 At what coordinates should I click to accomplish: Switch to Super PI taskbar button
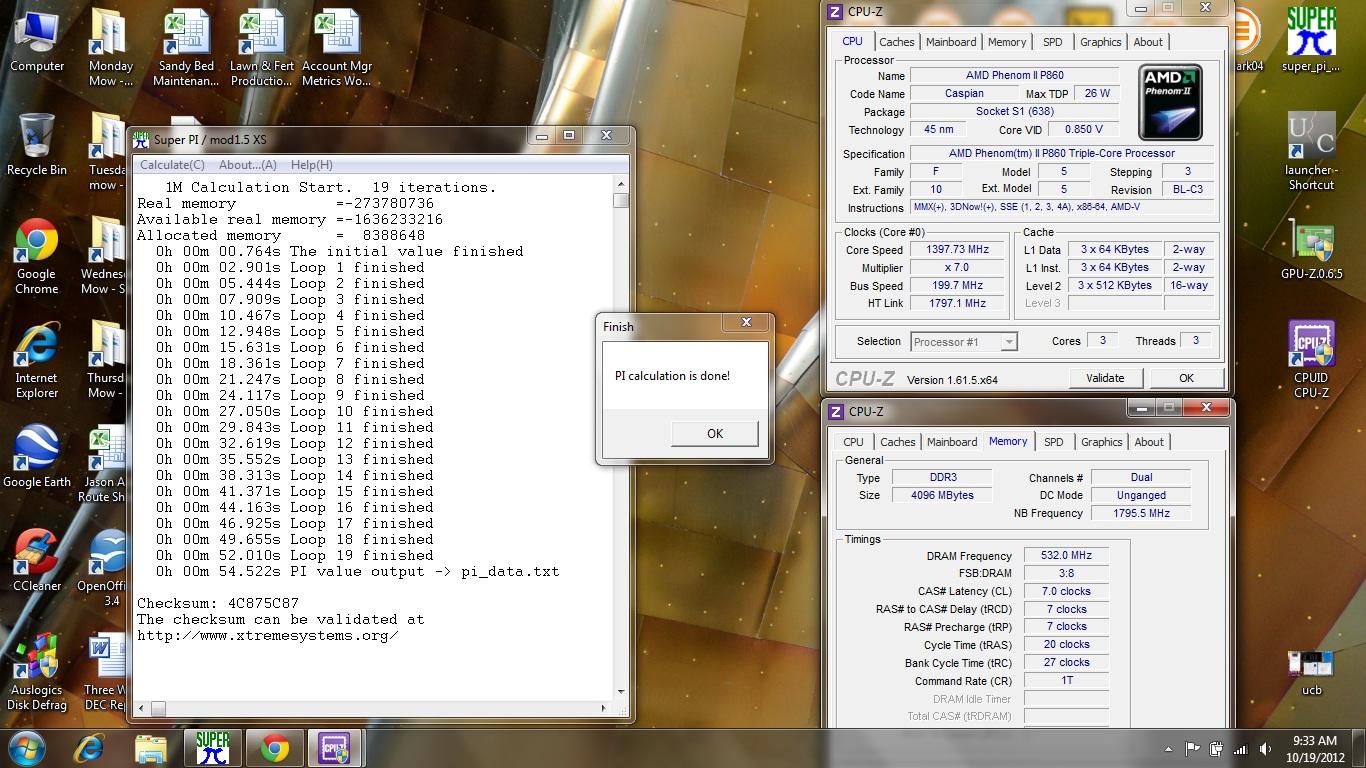(212, 748)
